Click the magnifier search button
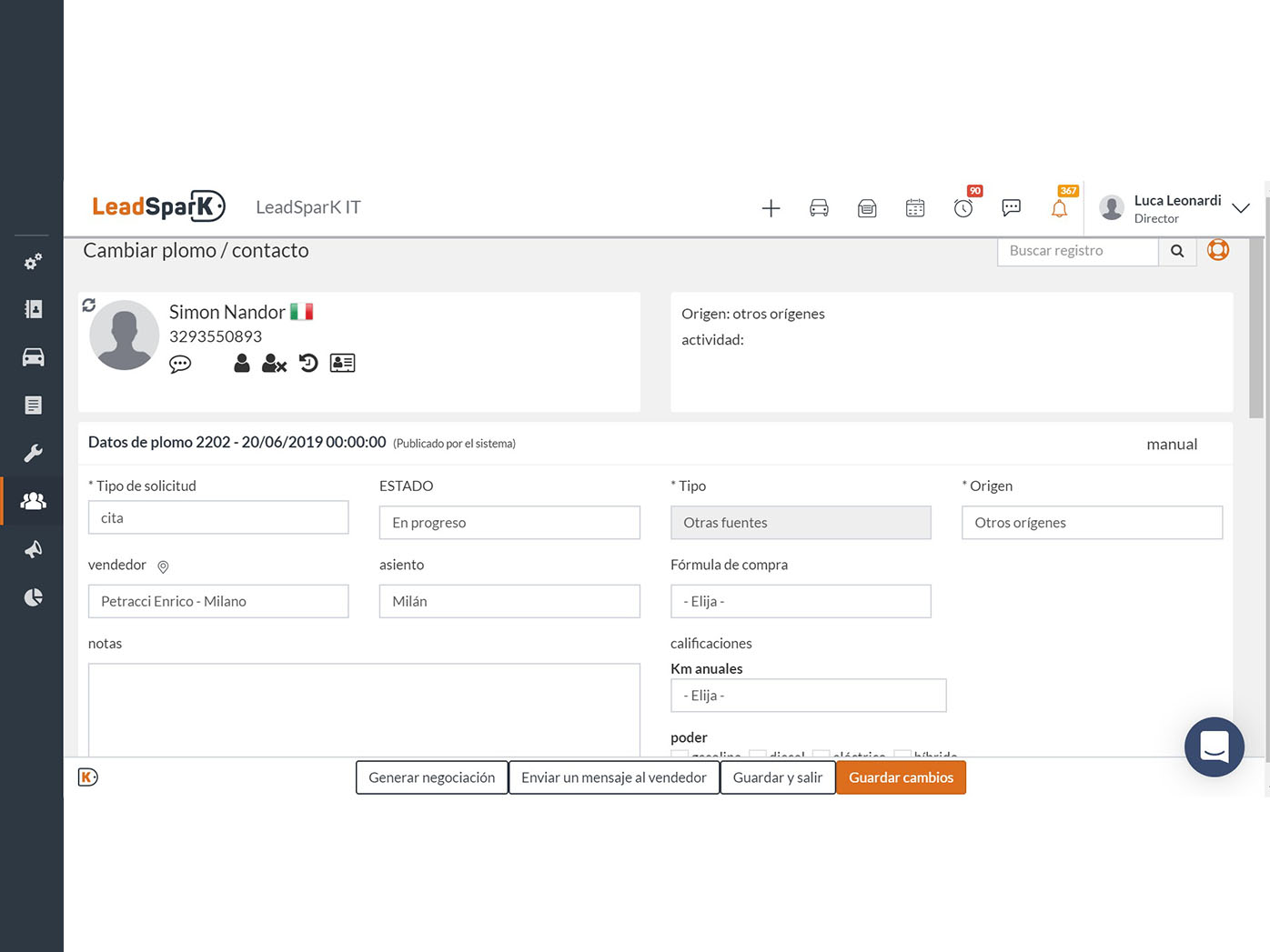This screenshot has width=1270, height=952. [1177, 251]
